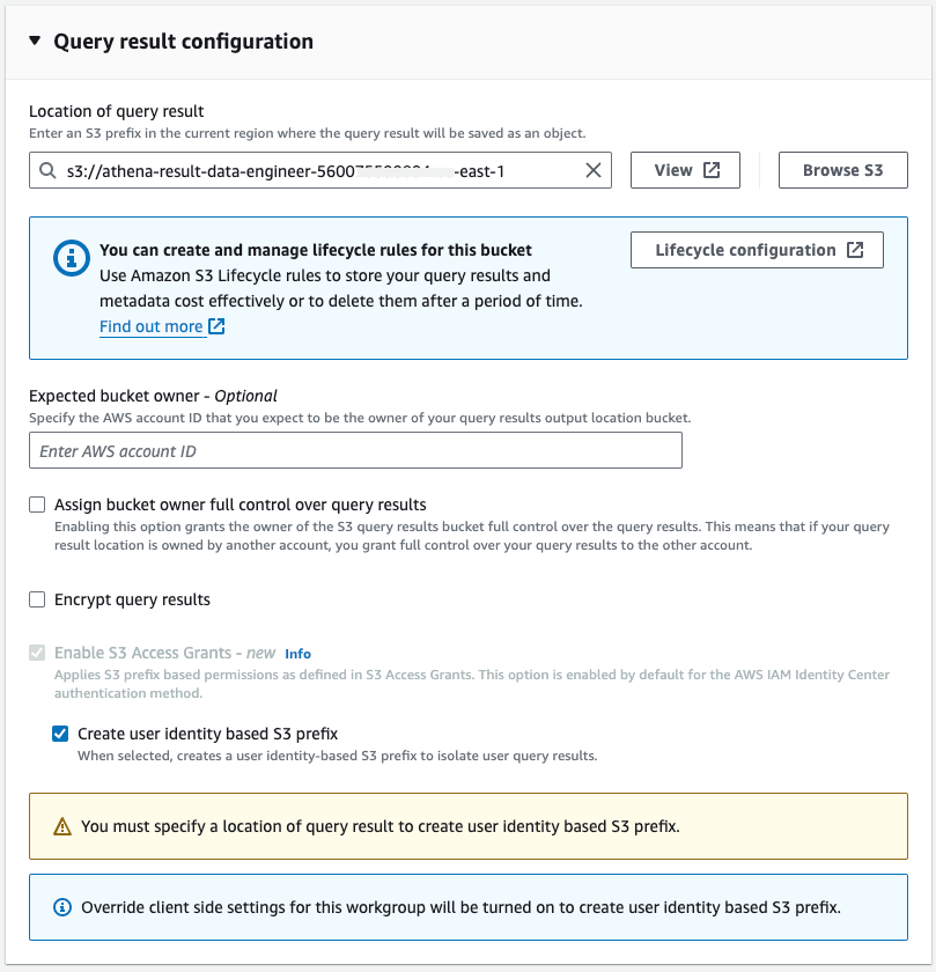Follow the Find out more link
Image resolution: width=936 pixels, height=972 pixels.
click(150, 326)
